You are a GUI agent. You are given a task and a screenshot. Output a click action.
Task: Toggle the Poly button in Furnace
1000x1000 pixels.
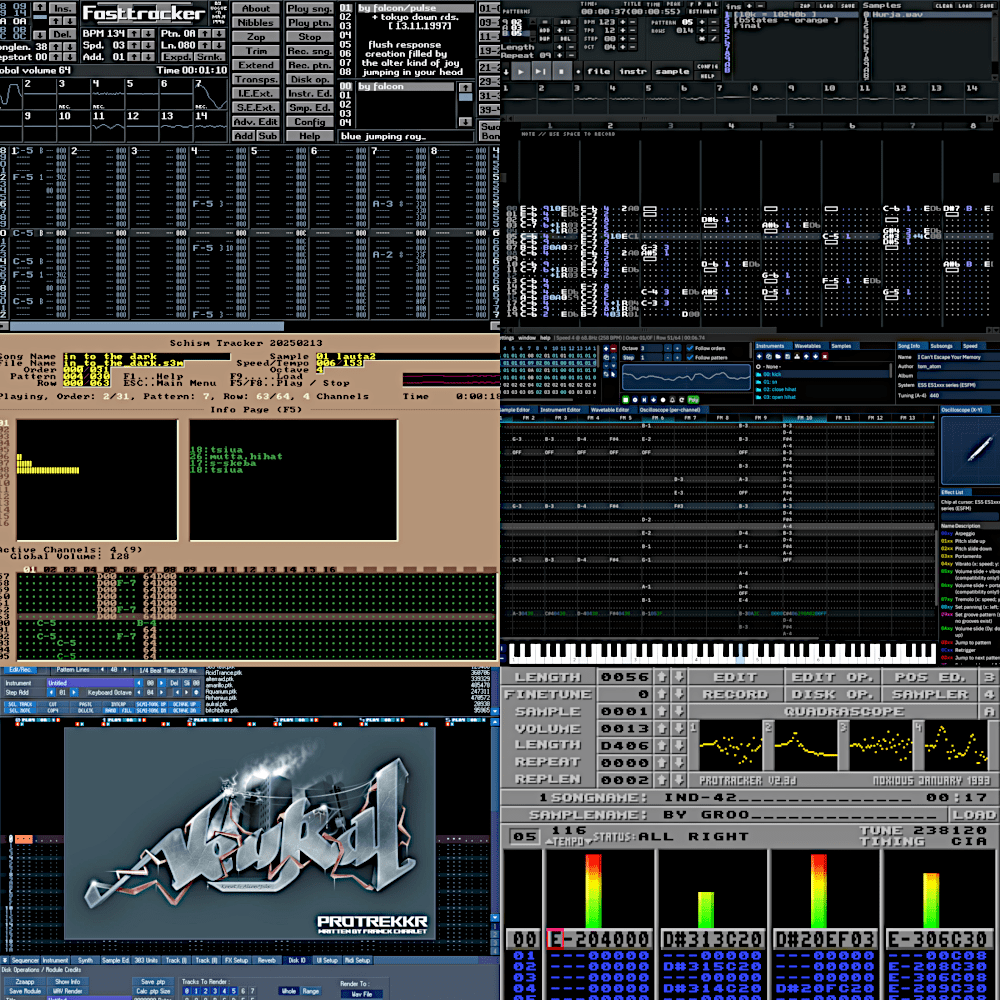pyautogui.click(x=693, y=399)
